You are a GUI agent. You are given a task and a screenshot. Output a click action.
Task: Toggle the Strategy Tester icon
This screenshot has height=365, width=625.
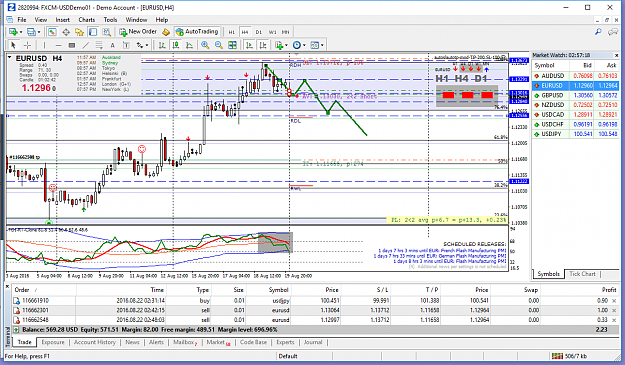pyautogui.click(x=106, y=32)
